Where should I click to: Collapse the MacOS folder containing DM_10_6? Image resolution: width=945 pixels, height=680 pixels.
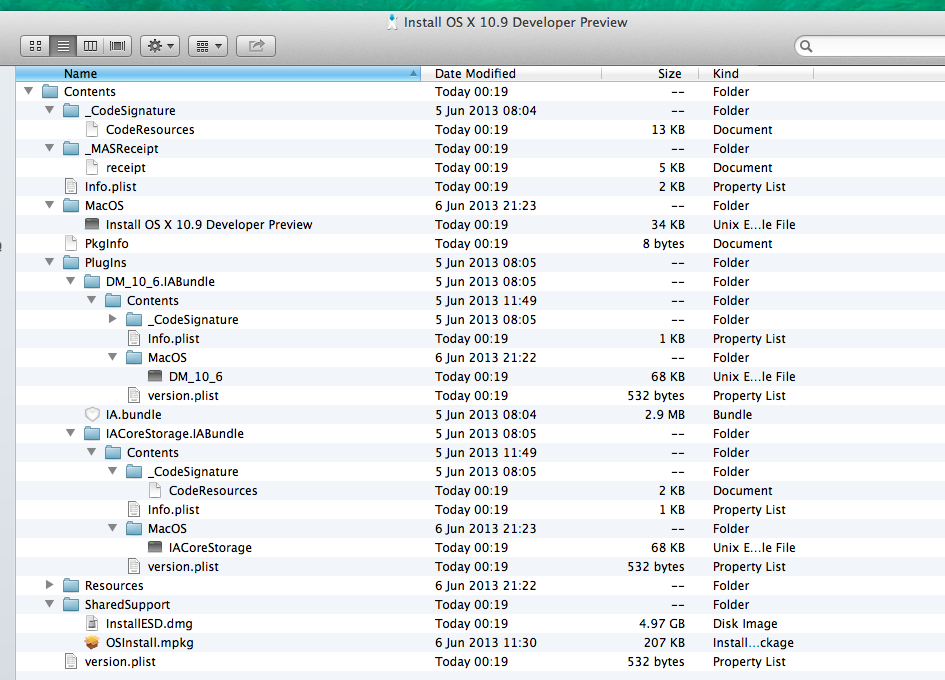pyautogui.click(x=113, y=357)
